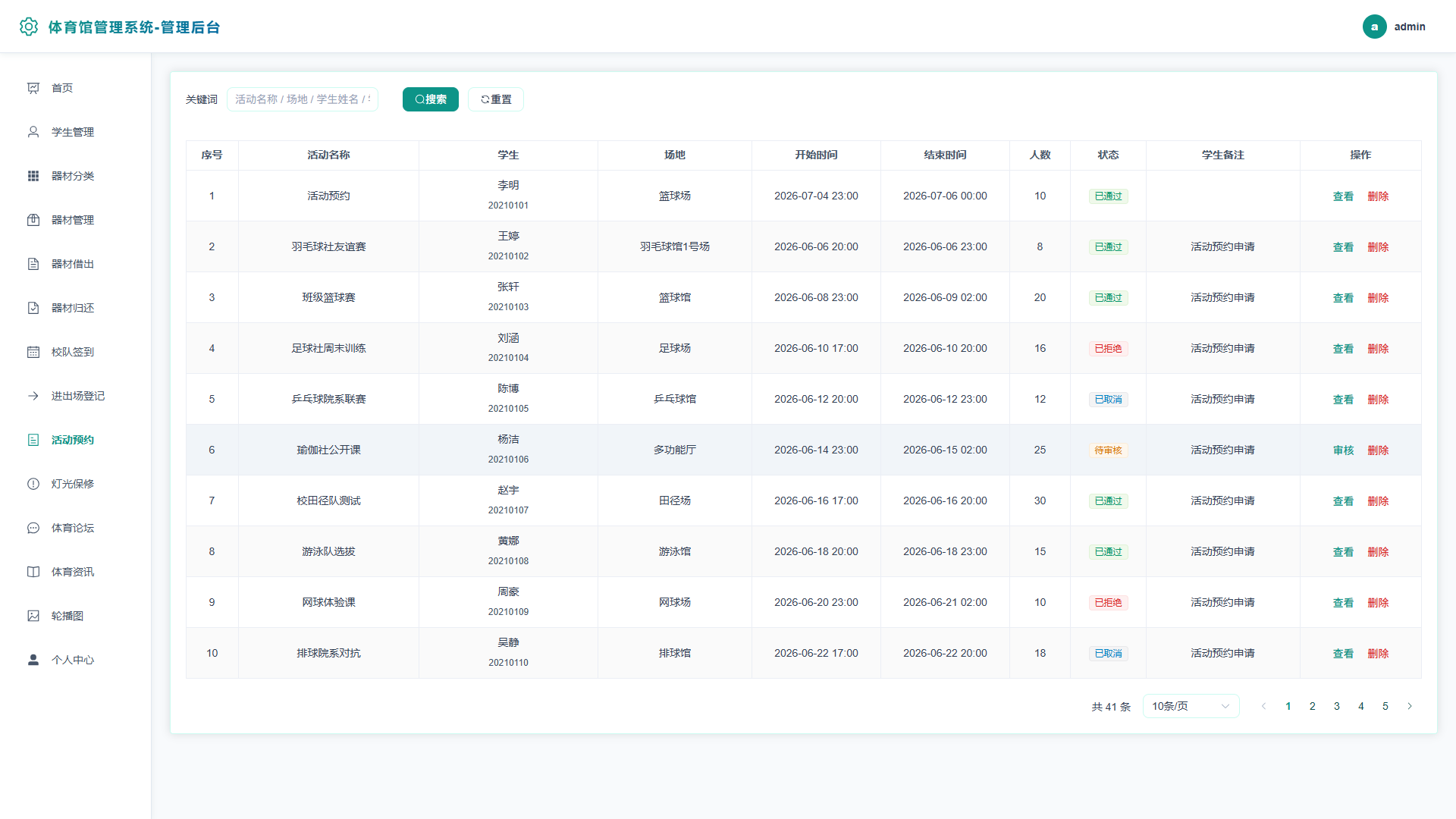Click the 首页 home icon in sidebar

(33, 88)
